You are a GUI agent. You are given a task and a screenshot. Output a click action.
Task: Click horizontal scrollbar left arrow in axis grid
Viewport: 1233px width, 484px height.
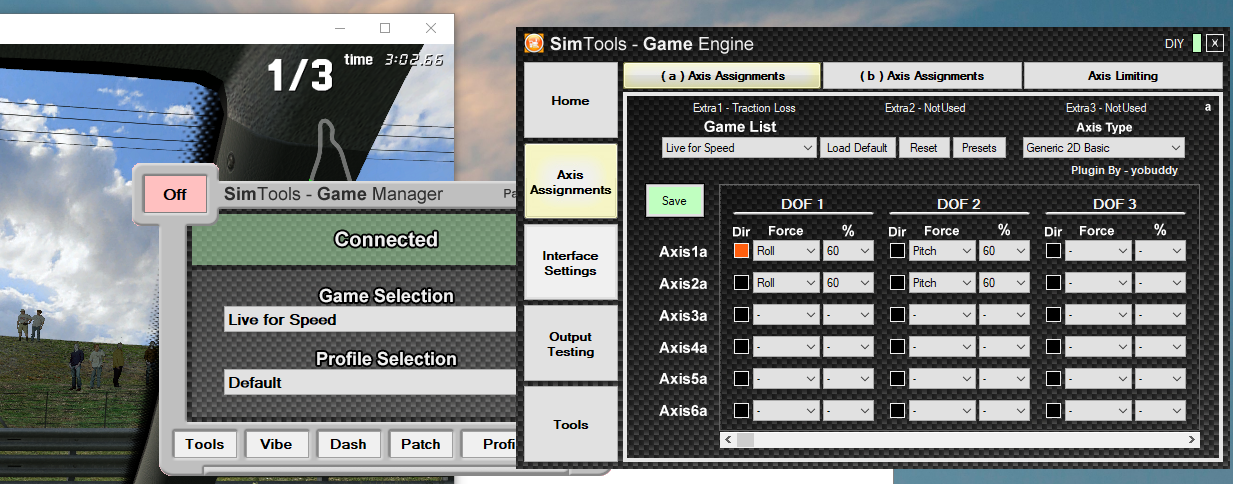728,440
